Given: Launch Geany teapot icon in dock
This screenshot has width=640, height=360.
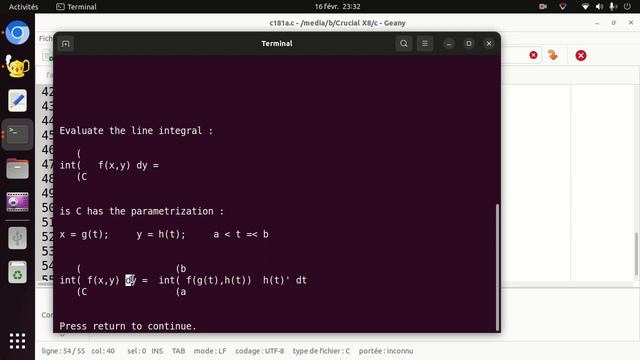Looking at the screenshot, I should (17, 66).
